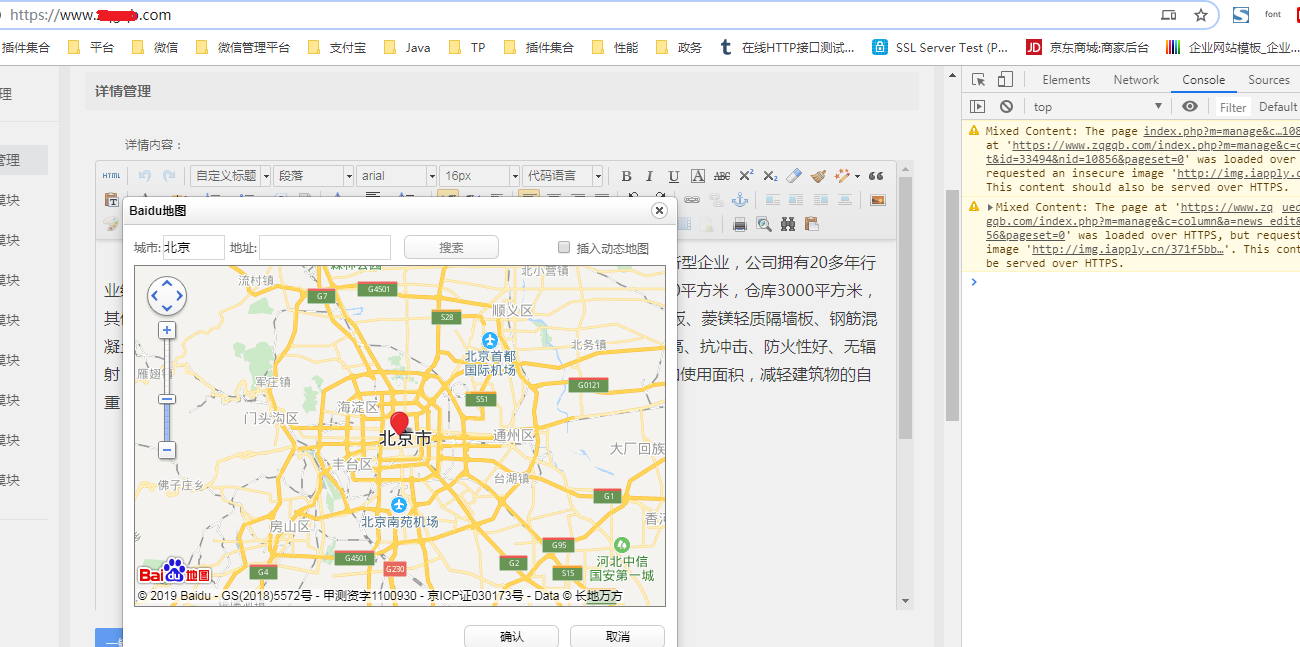This screenshot has width=1300, height=647.
Task: Click the format painter brush icon
Action: tap(818, 176)
